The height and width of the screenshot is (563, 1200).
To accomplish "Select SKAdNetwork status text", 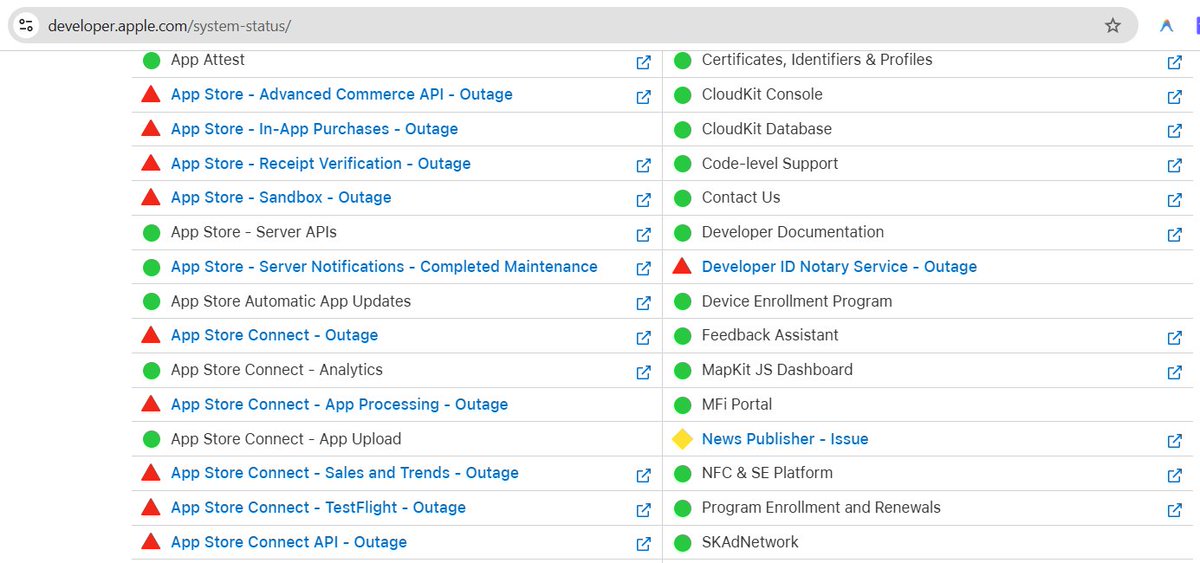I will pyautogui.click(x=750, y=542).
